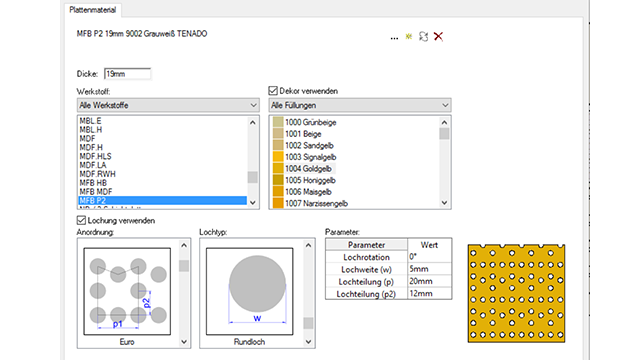Screen dimensions: 640x360
Task: Click the Dicke input field
Action: pyautogui.click(x=127, y=74)
